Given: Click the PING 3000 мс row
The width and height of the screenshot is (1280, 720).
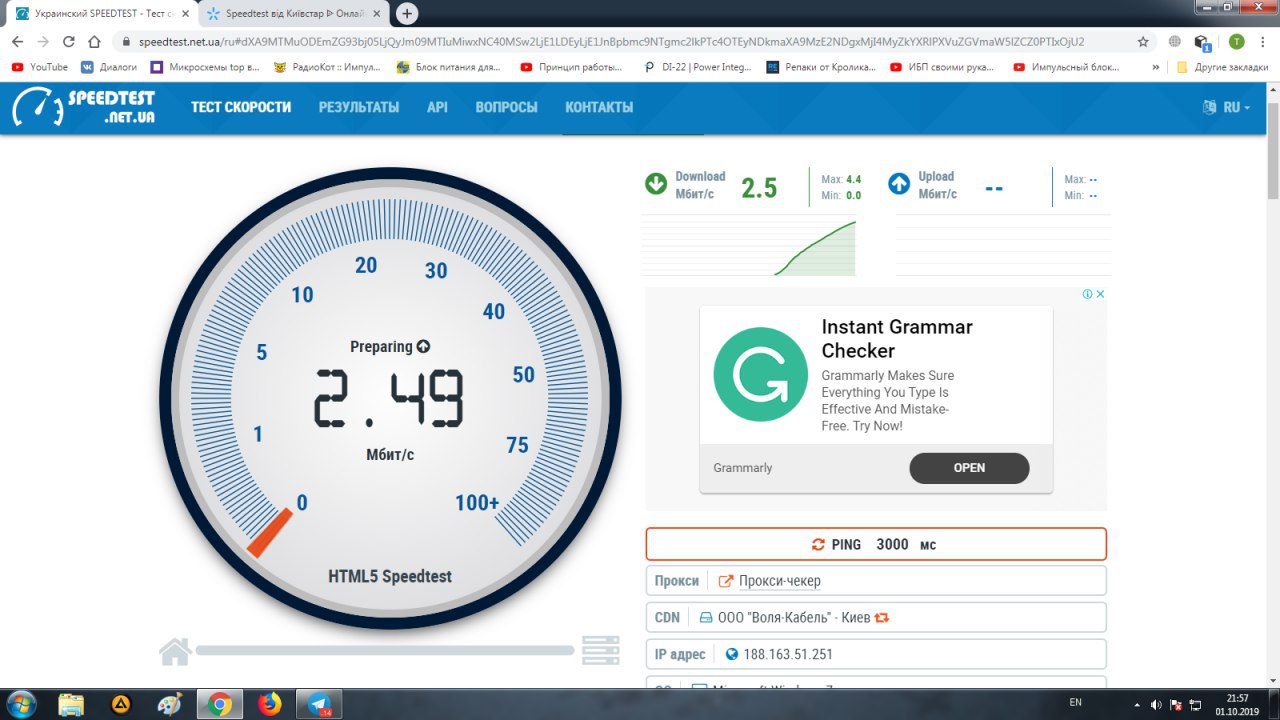Looking at the screenshot, I should 876,544.
